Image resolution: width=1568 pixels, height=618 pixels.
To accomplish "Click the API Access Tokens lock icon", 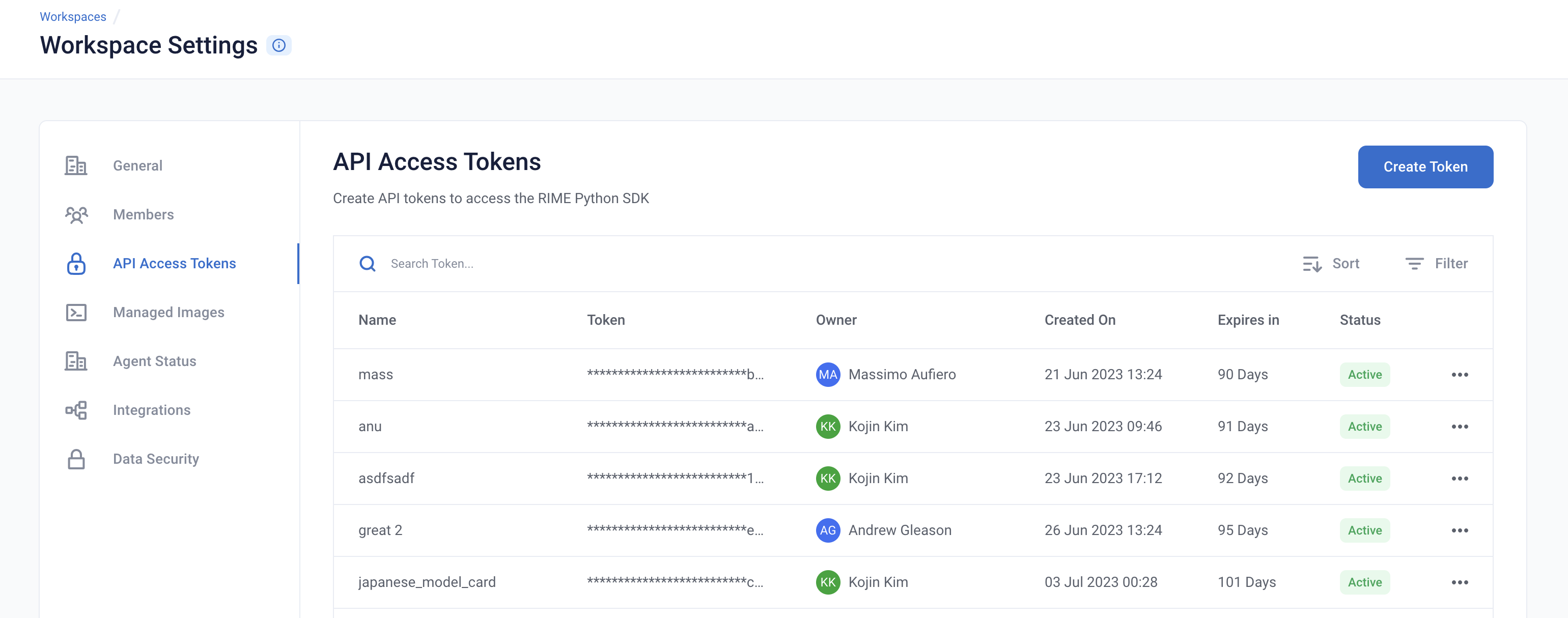I will click(76, 262).
